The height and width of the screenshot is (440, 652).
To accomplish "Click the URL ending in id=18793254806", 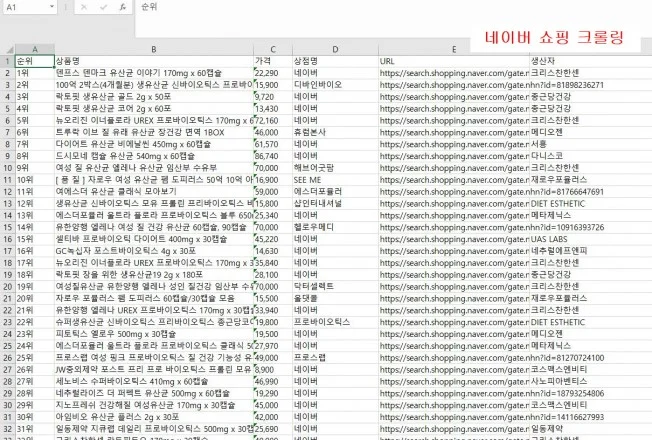I will point(491,393).
